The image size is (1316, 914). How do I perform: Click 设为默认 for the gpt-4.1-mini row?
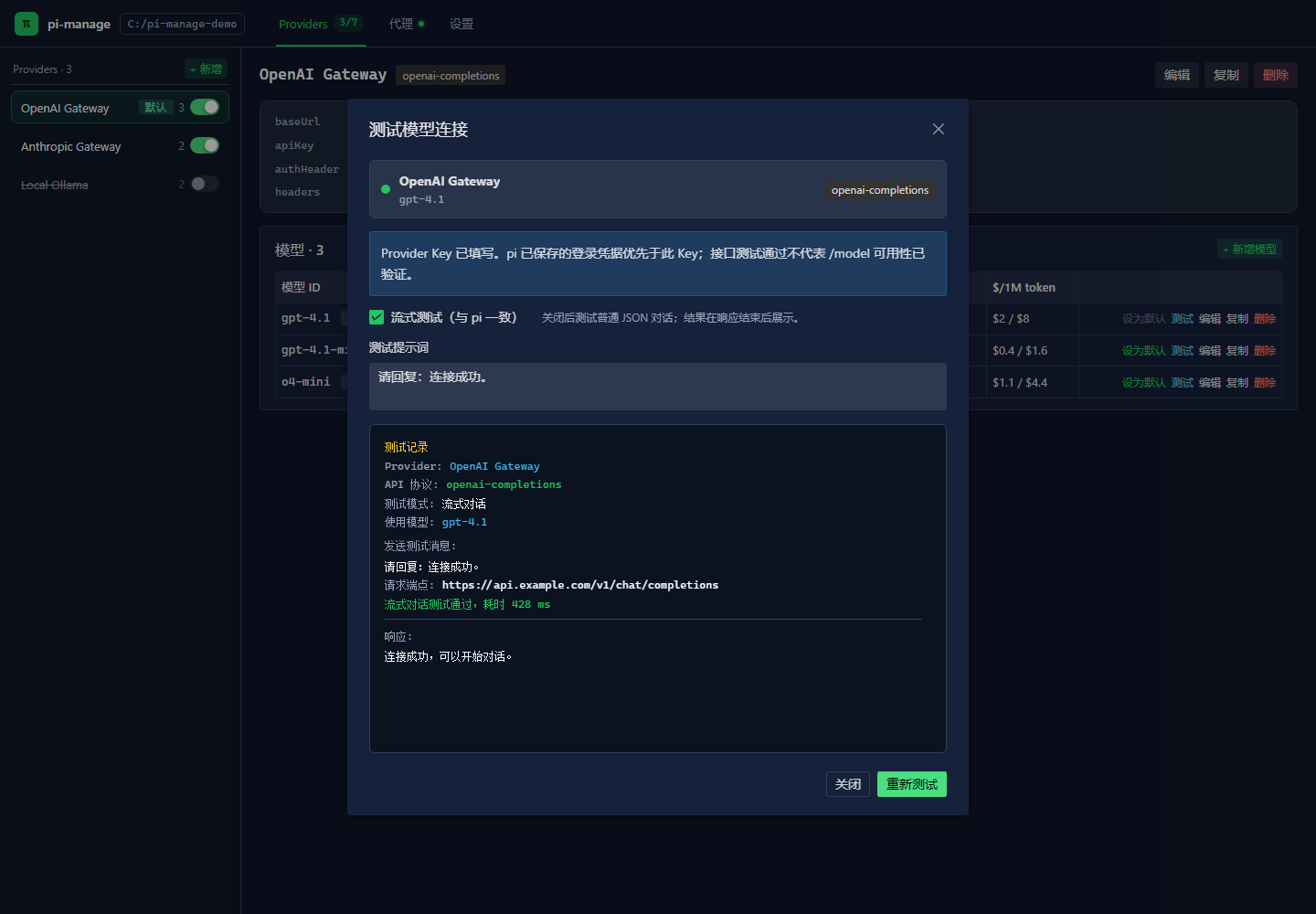pos(1144,350)
